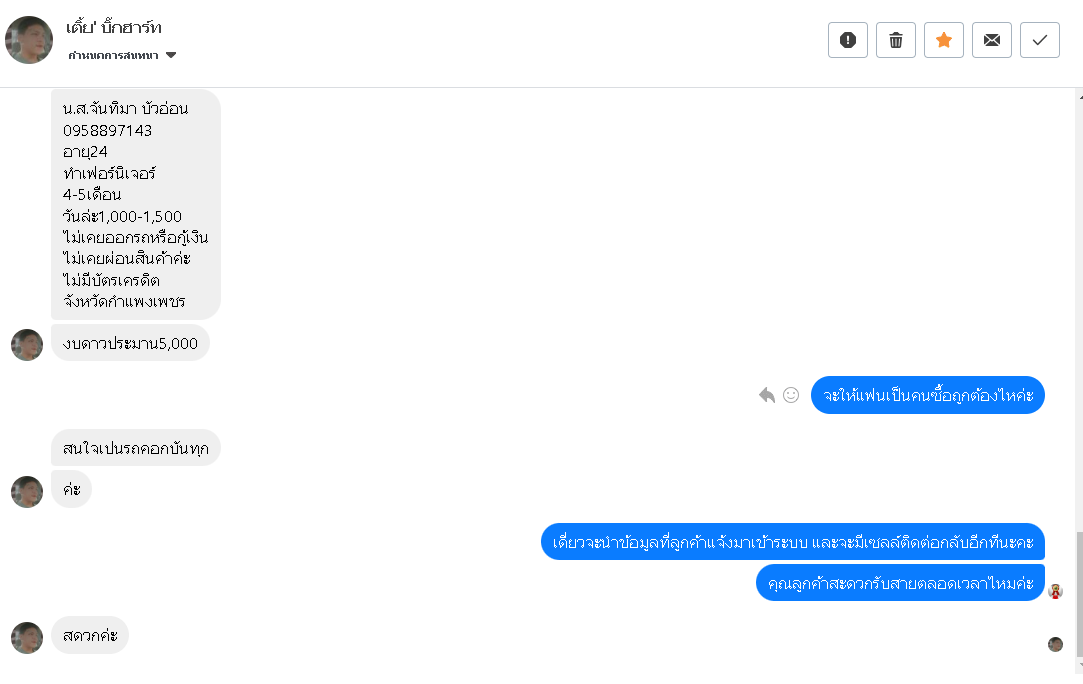Reply to message using arrow icon

pos(767,395)
